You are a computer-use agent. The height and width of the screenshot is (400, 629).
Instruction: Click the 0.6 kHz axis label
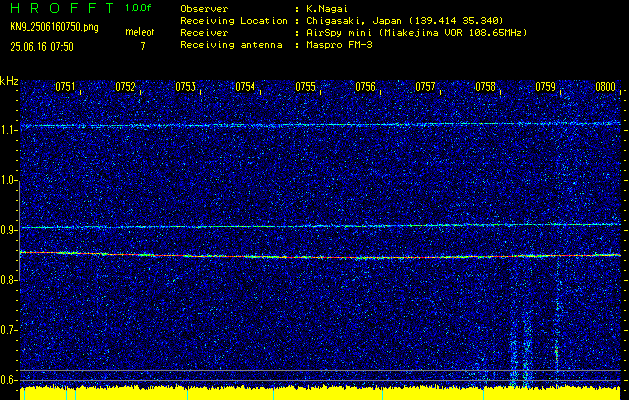(x=8, y=380)
